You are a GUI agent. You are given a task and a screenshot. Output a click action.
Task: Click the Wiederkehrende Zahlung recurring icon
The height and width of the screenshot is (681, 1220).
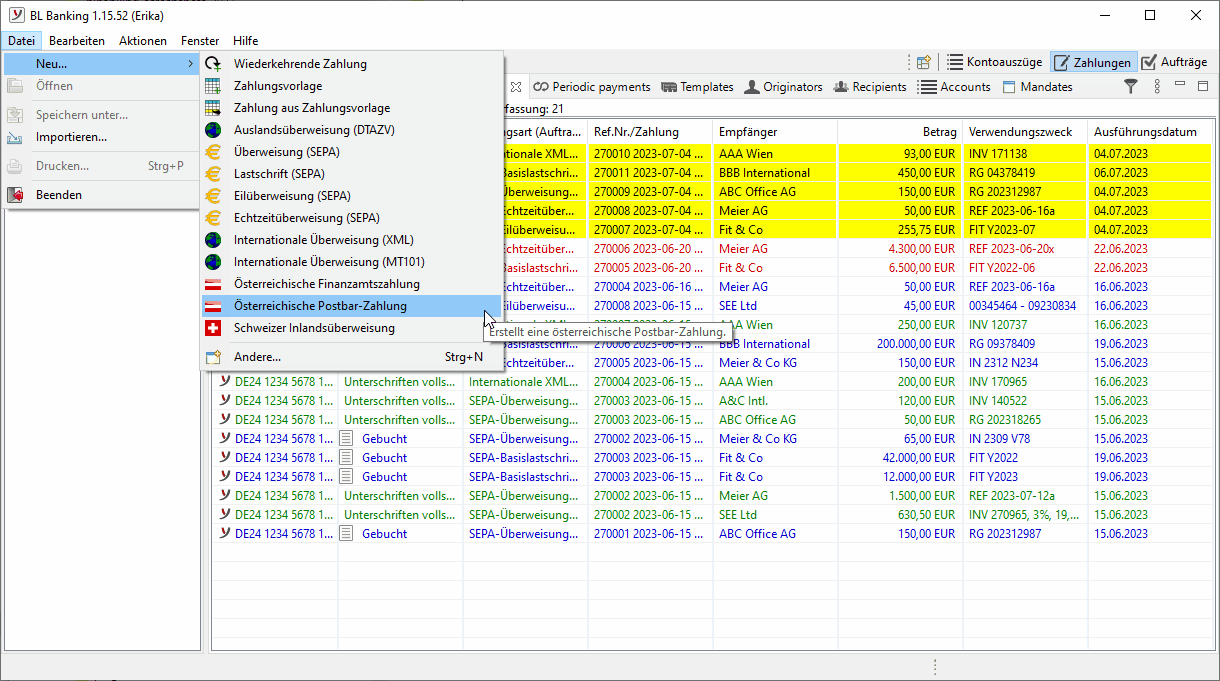click(x=212, y=64)
